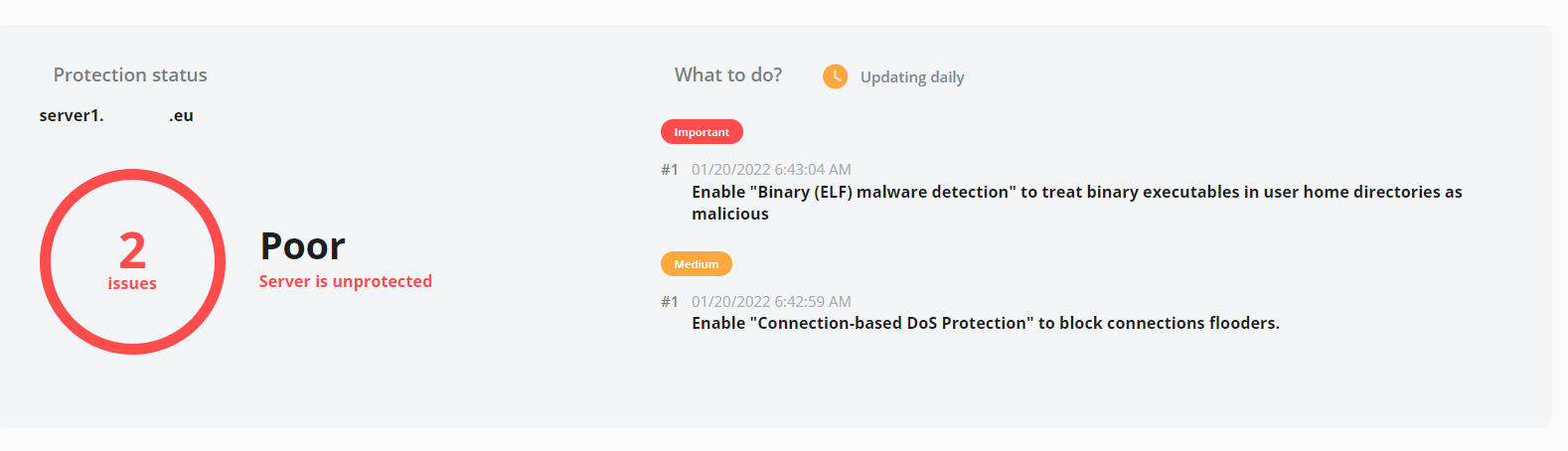Click the orange clock icon
Viewport: 1568px width, 451px height.
click(x=835, y=76)
